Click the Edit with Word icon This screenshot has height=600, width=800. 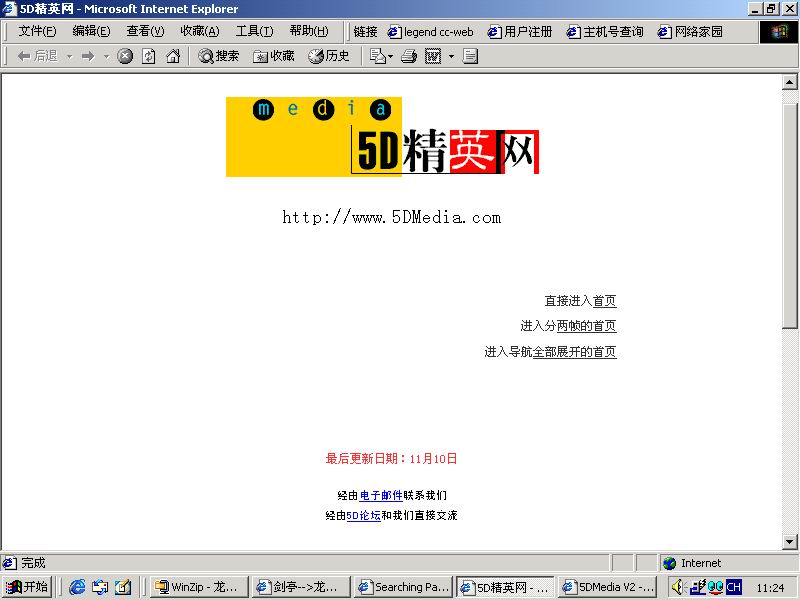(433, 56)
